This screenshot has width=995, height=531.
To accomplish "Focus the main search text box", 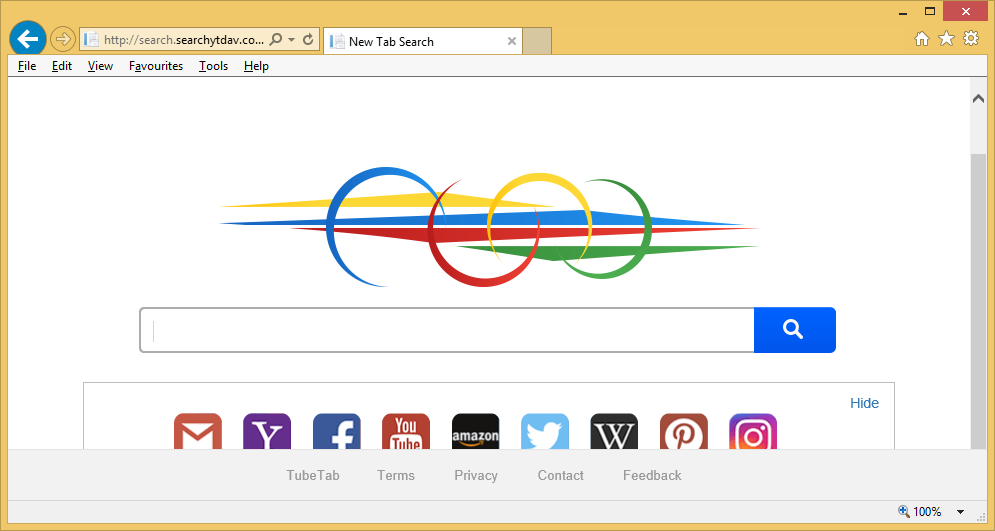I will [x=447, y=330].
